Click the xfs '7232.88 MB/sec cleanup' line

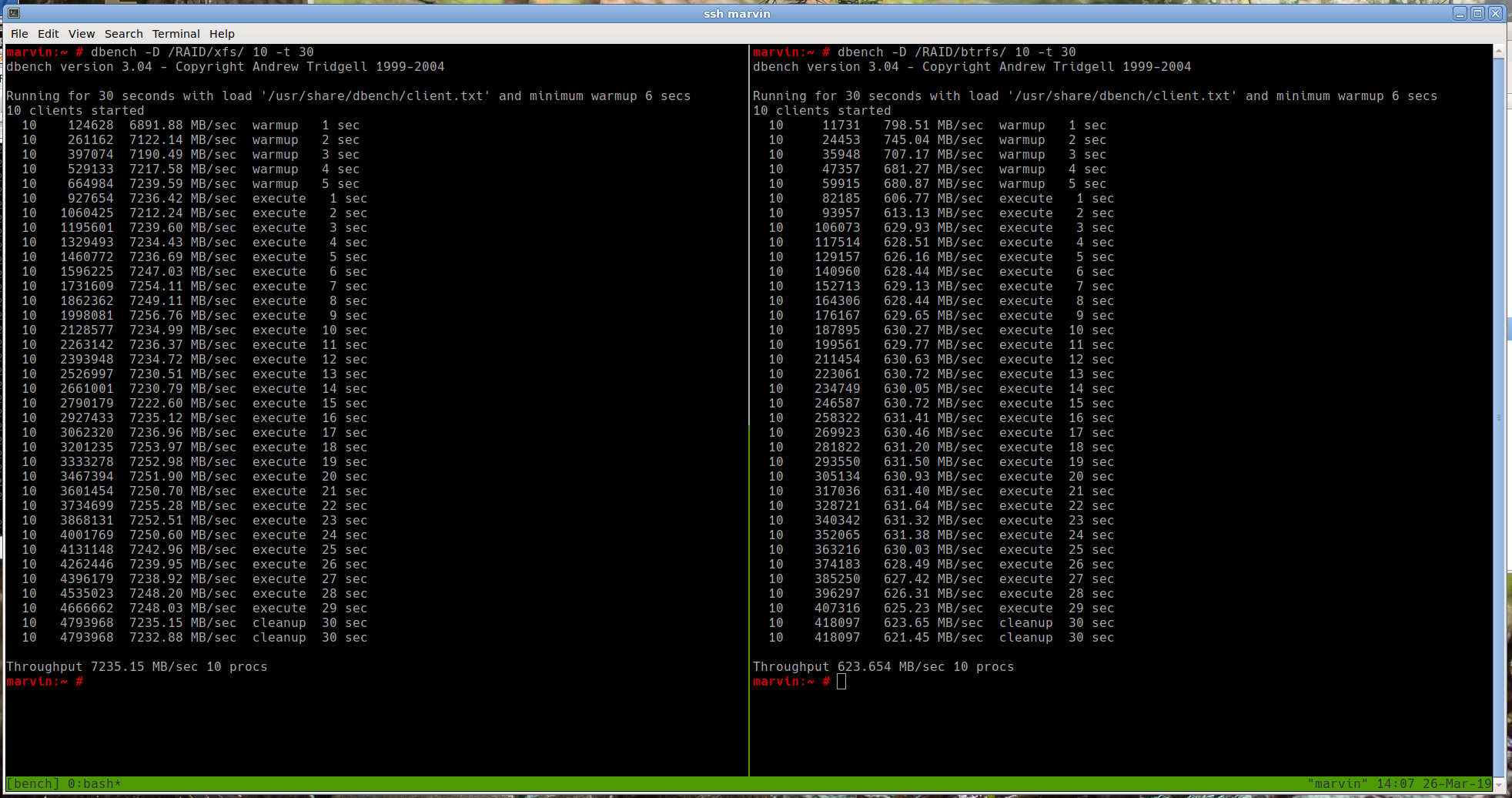195,638
